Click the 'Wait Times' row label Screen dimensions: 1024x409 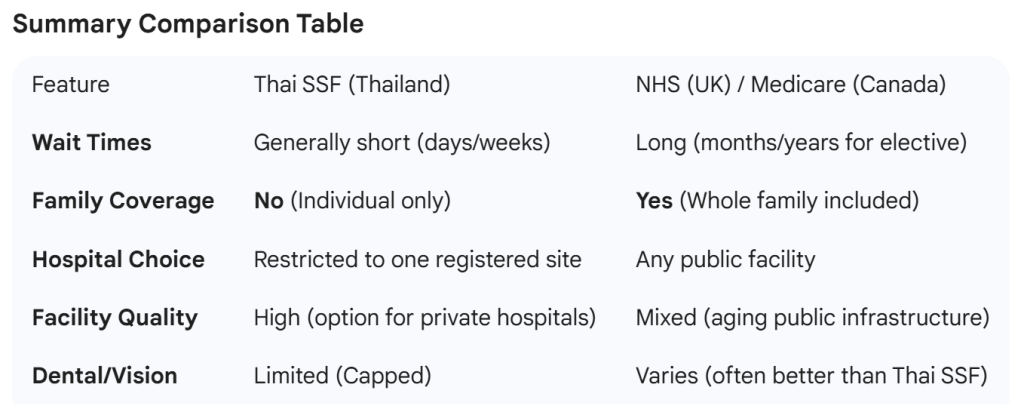coord(91,142)
